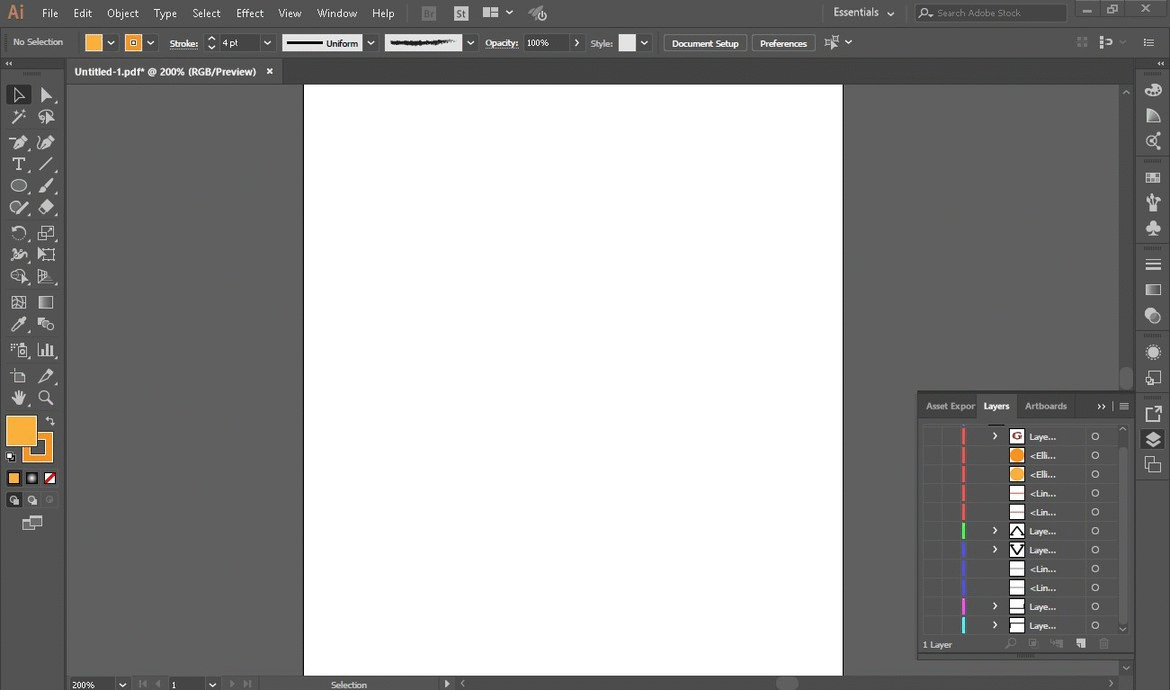Open the Stroke weight dropdown
This screenshot has width=1170, height=691.
(266, 42)
